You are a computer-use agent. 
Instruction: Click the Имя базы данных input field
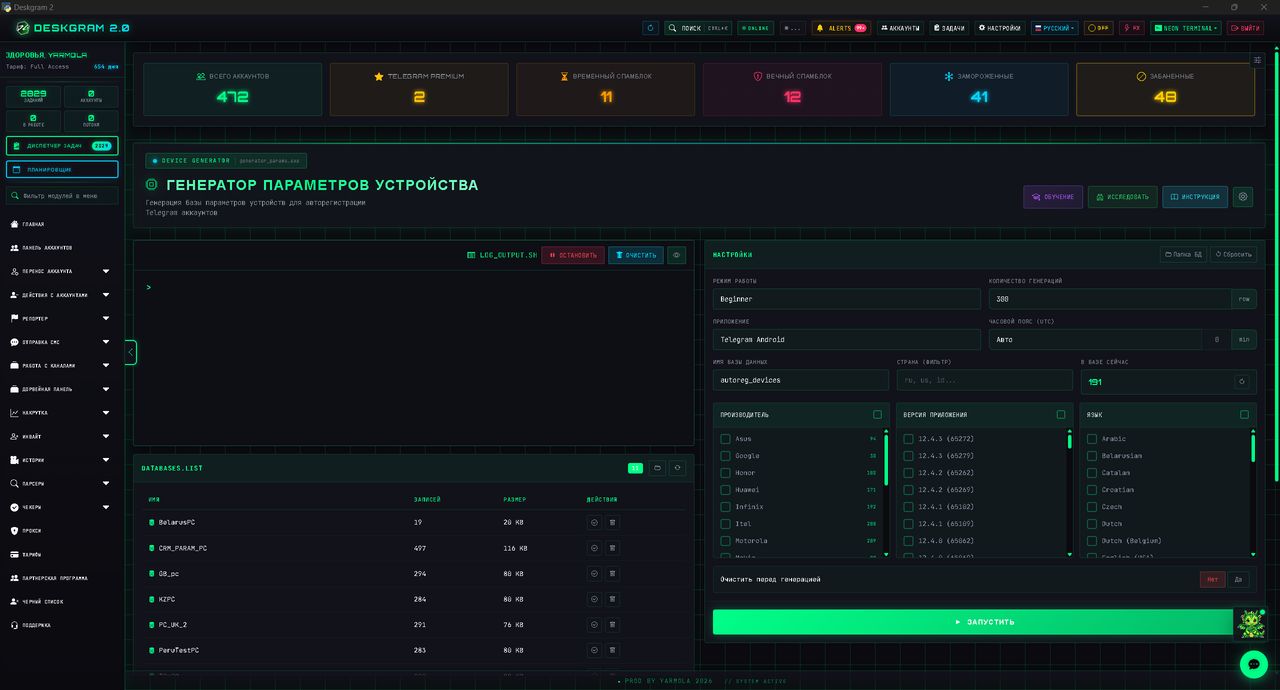801,380
